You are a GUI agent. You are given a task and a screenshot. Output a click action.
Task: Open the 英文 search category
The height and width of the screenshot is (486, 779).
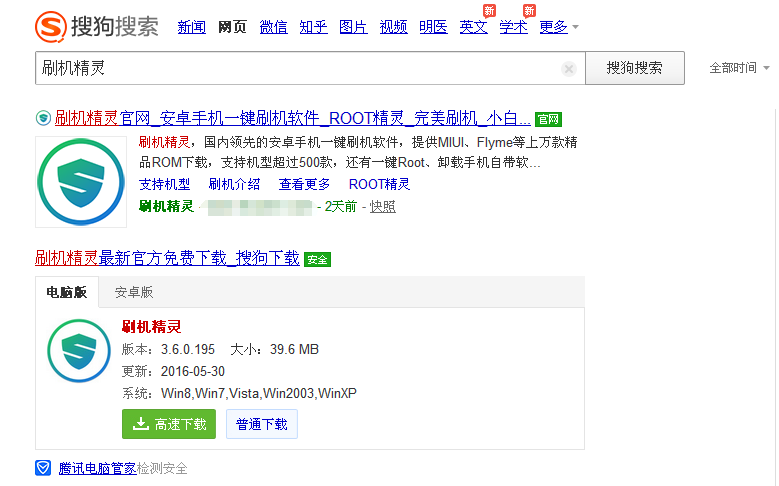473,27
